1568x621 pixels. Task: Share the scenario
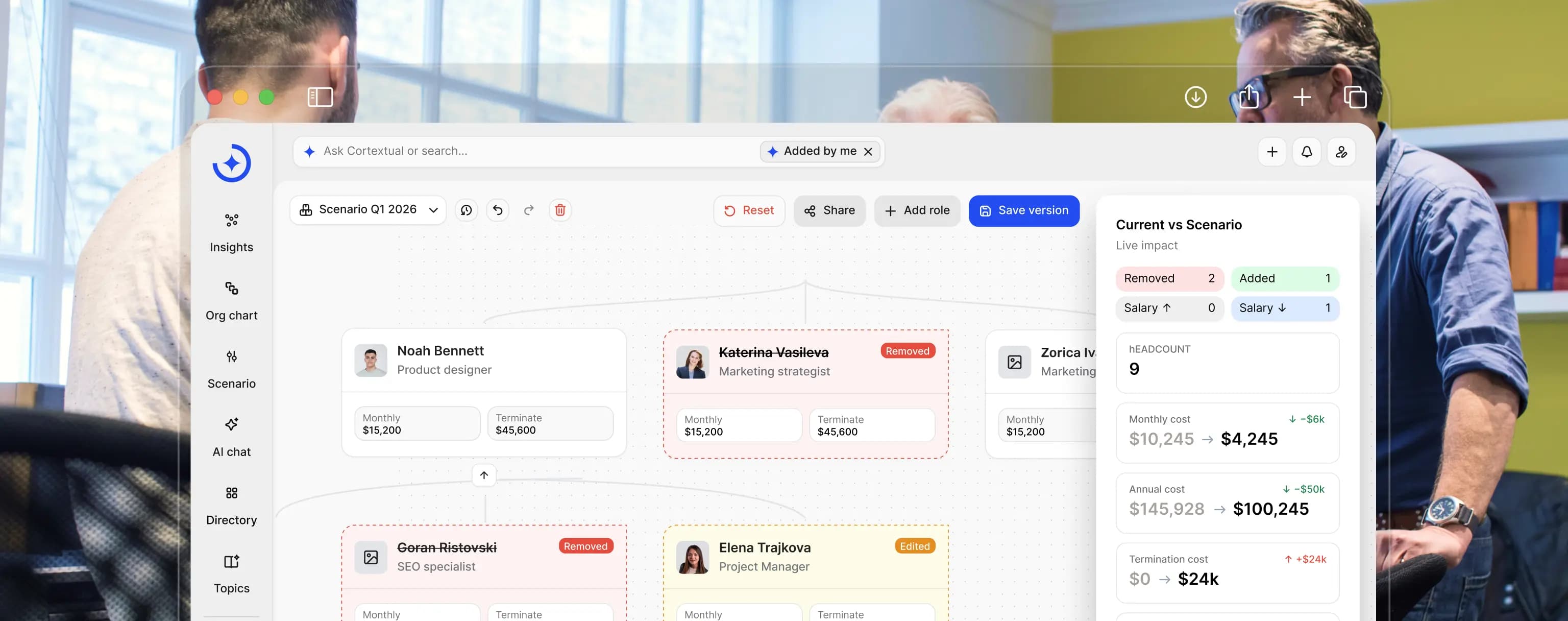[829, 210]
